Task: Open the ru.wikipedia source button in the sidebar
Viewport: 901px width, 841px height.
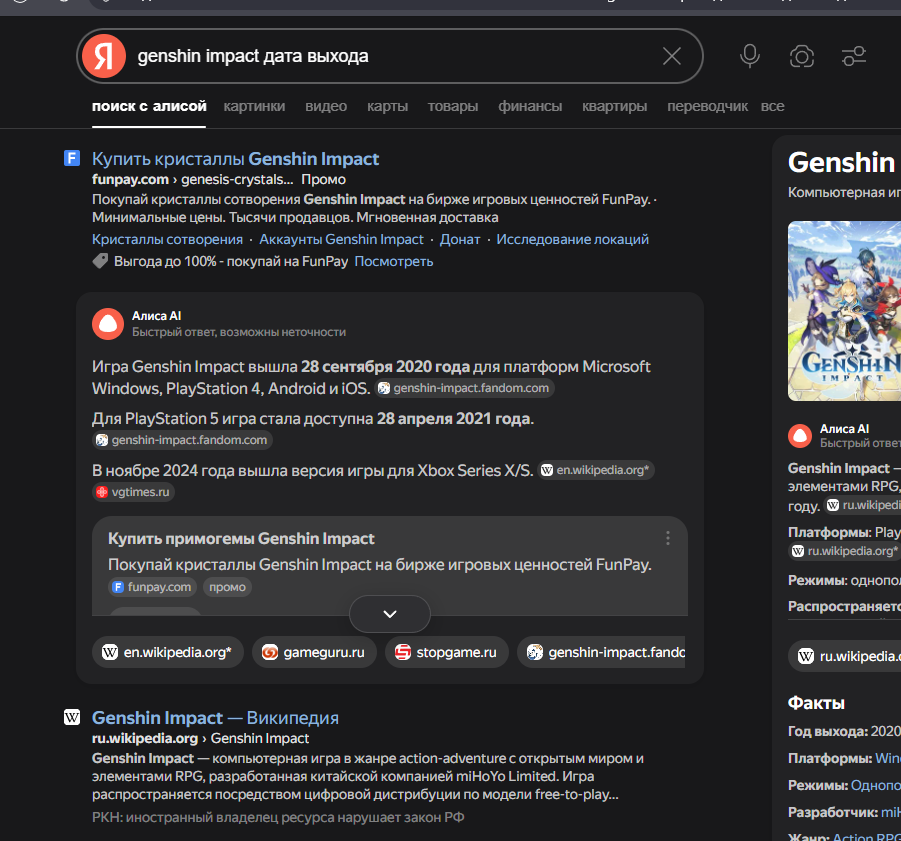Action: (845, 655)
